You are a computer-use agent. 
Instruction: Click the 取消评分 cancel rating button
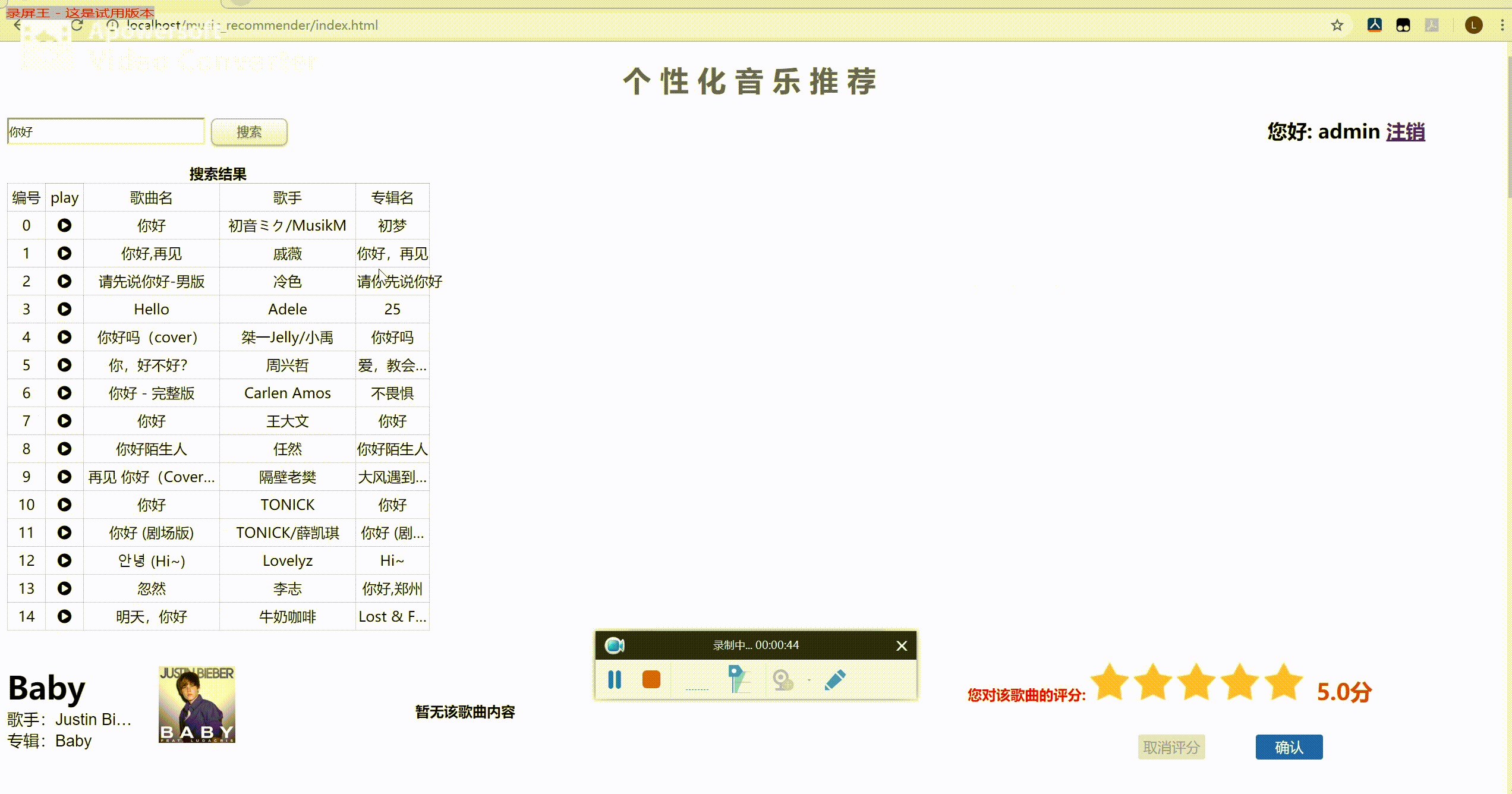1171,747
